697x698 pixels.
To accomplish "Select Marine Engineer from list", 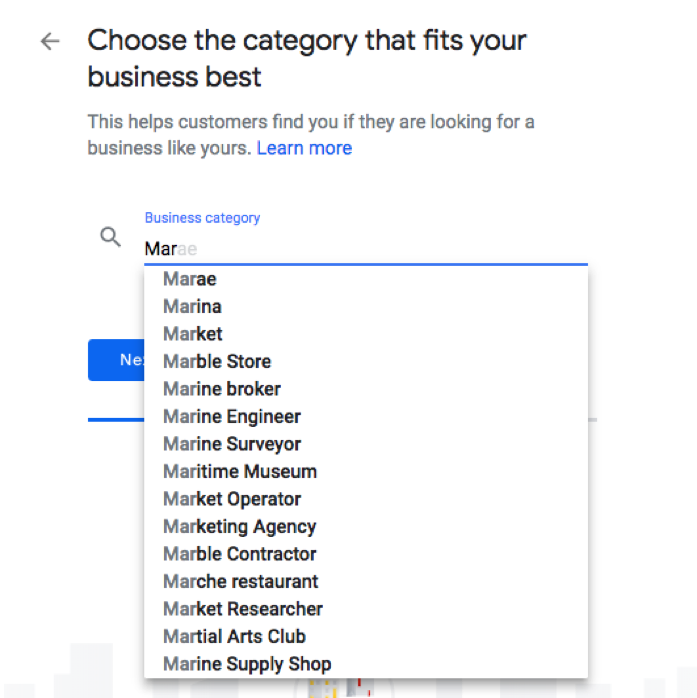I will coord(232,416).
